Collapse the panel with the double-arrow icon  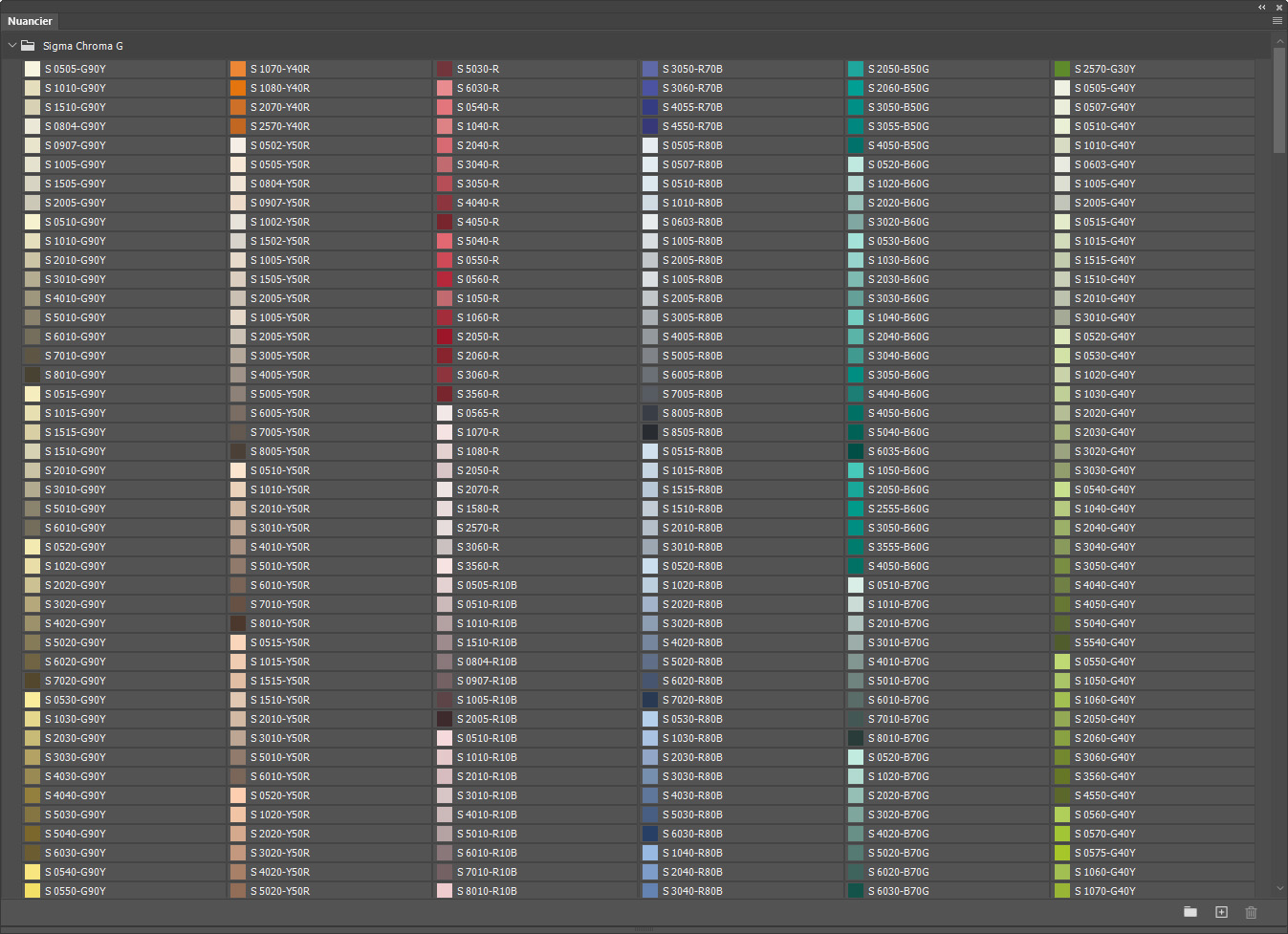1262,7
